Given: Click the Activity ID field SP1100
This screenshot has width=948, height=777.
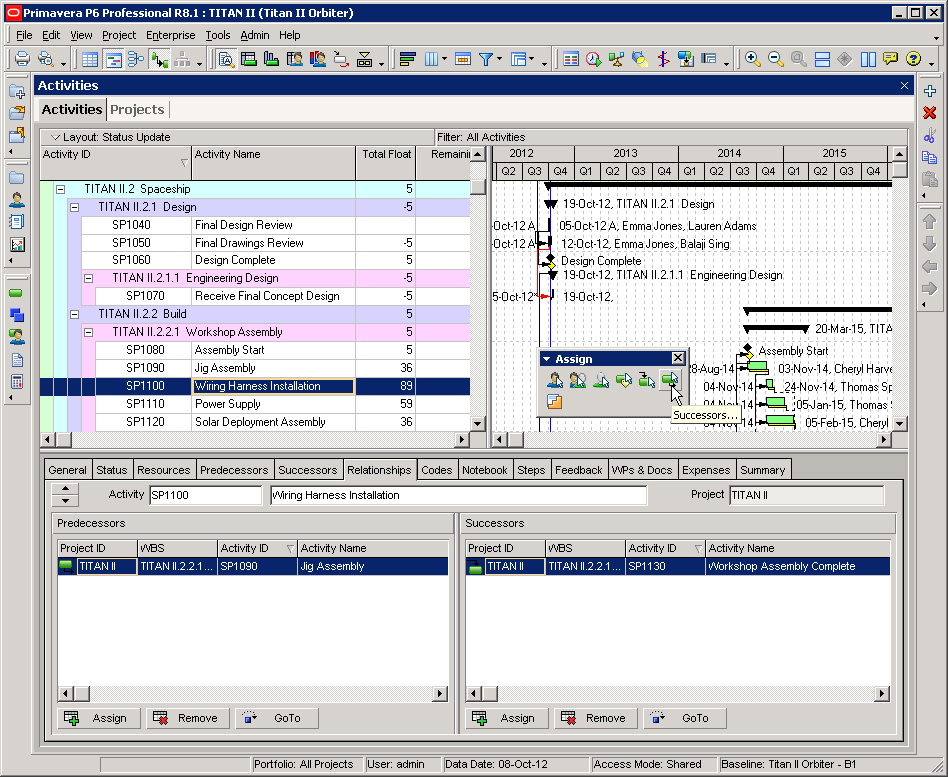Looking at the screenshot, I should (206, 495).
